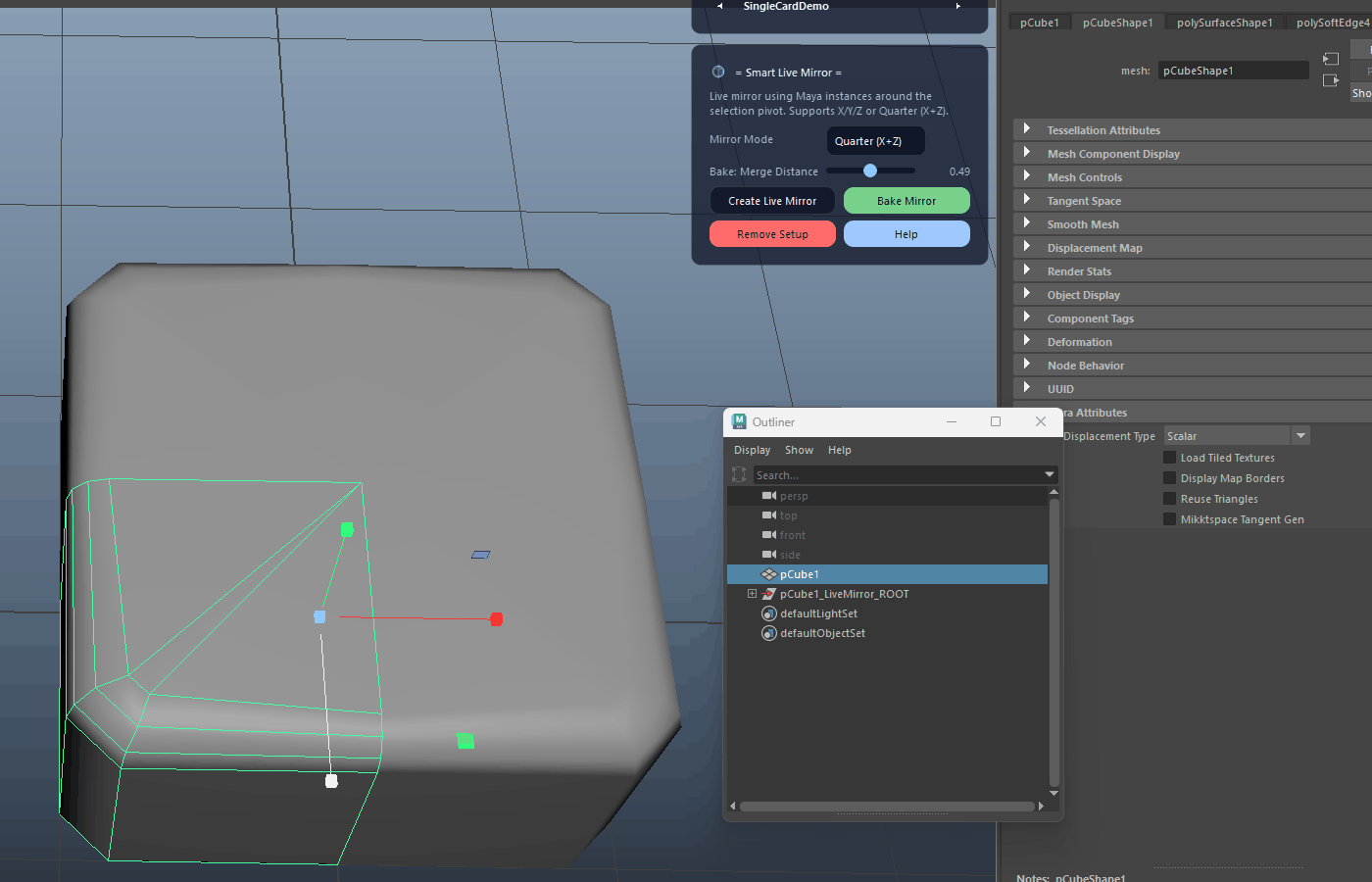Click the defaultObjectSet set icon
The height and width of the screenshot is (882, 1372).
769,633
